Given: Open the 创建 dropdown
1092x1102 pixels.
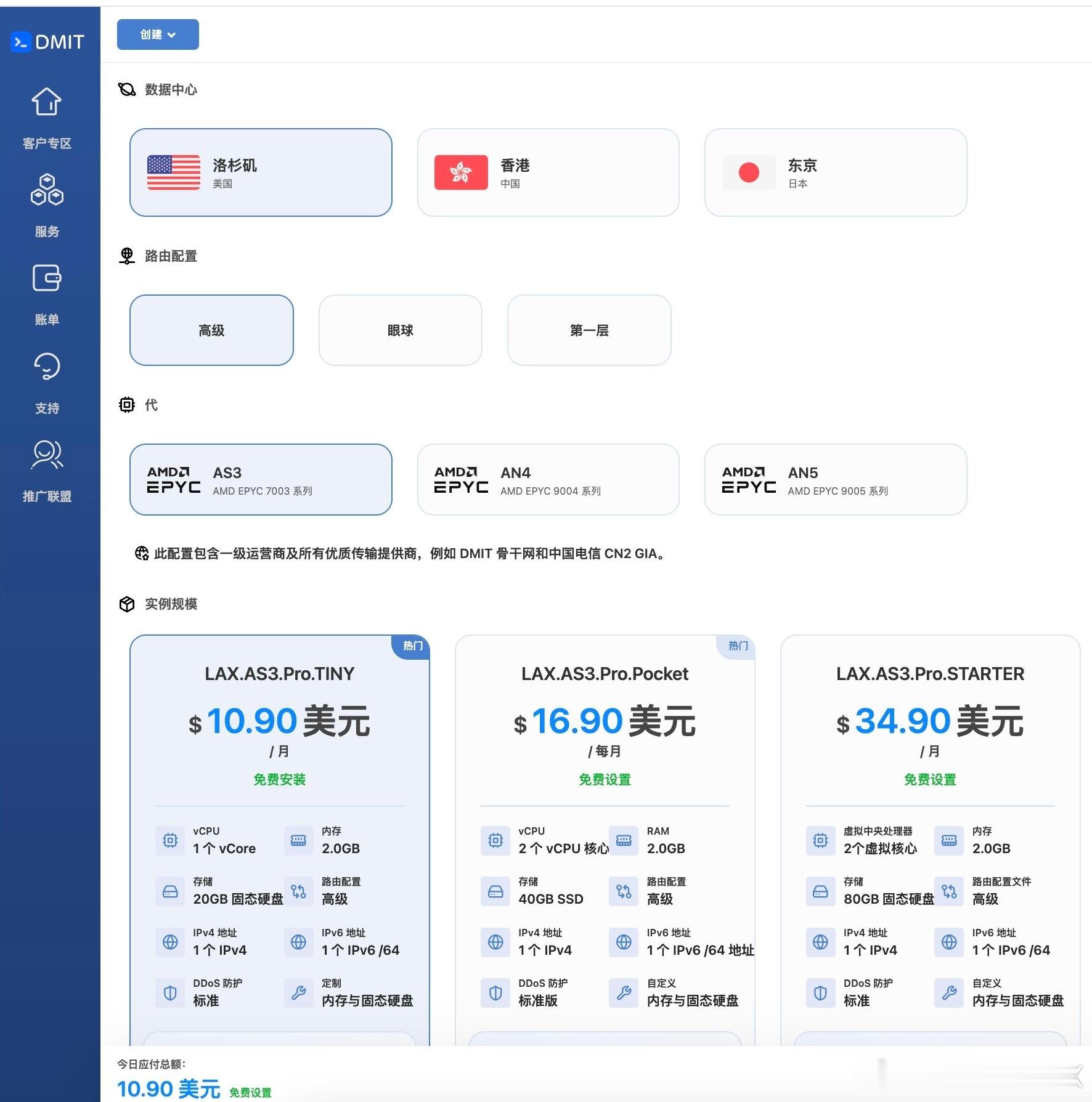Looking at the screenshot, I should click(158, 34).
